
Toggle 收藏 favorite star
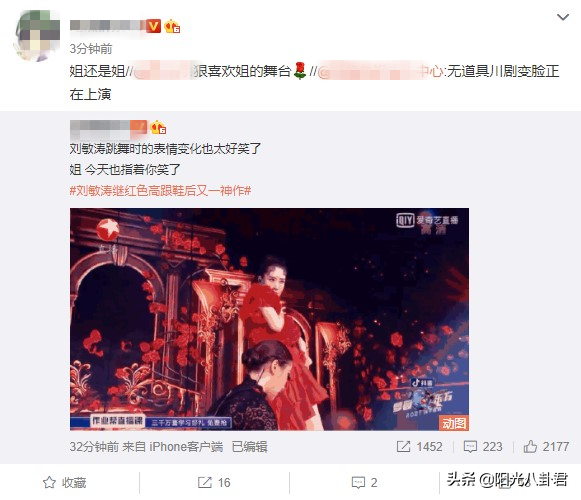pos(64,483)
